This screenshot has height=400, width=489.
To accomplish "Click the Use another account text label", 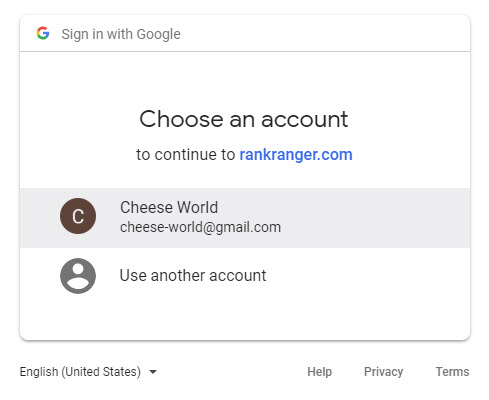I will [193, 276].
